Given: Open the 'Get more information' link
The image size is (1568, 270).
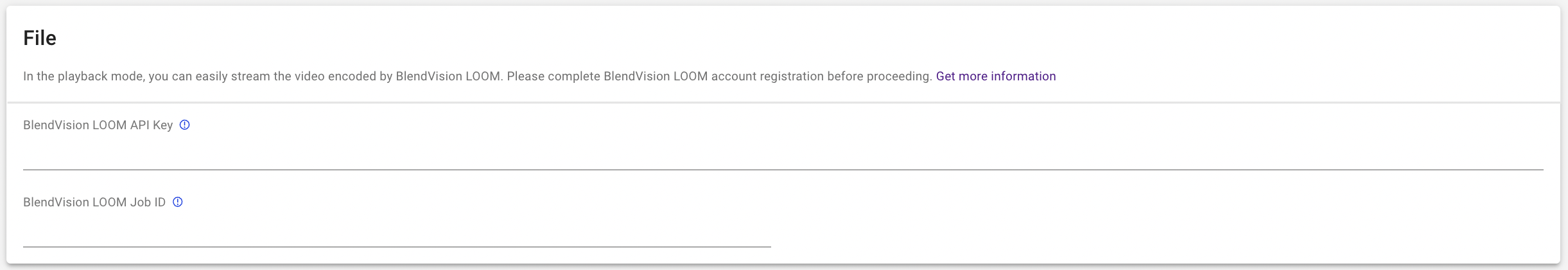Looking at the screenshot, I should [x=995, y=76].
